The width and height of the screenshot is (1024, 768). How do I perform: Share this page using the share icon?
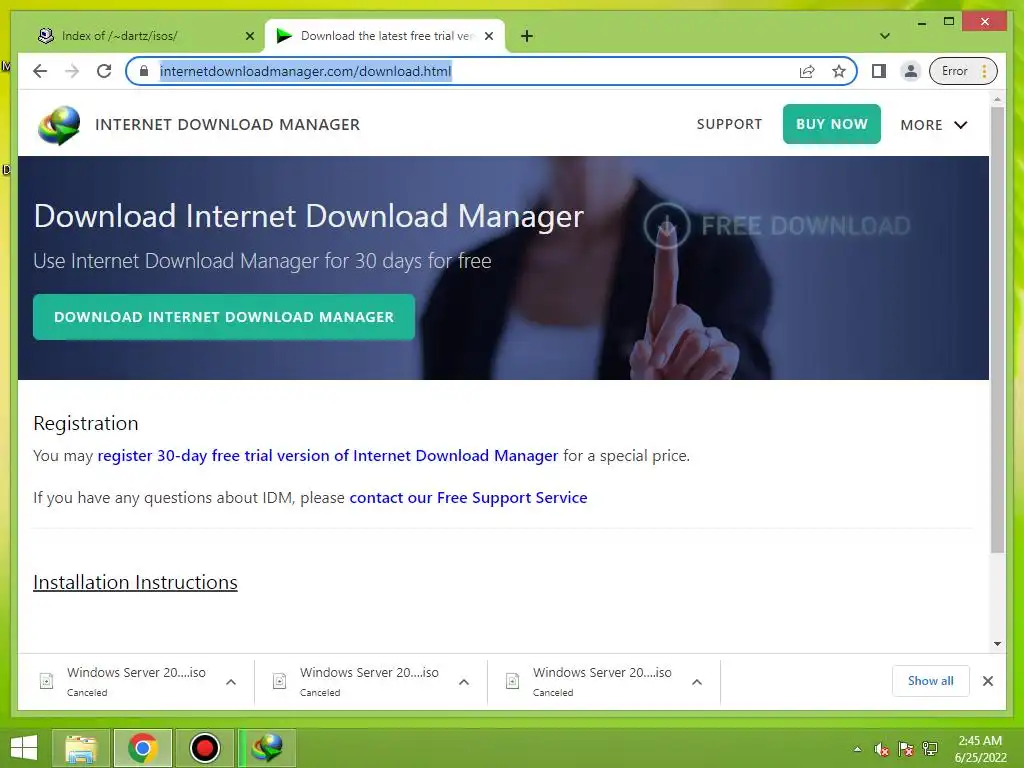coord(807,71)
